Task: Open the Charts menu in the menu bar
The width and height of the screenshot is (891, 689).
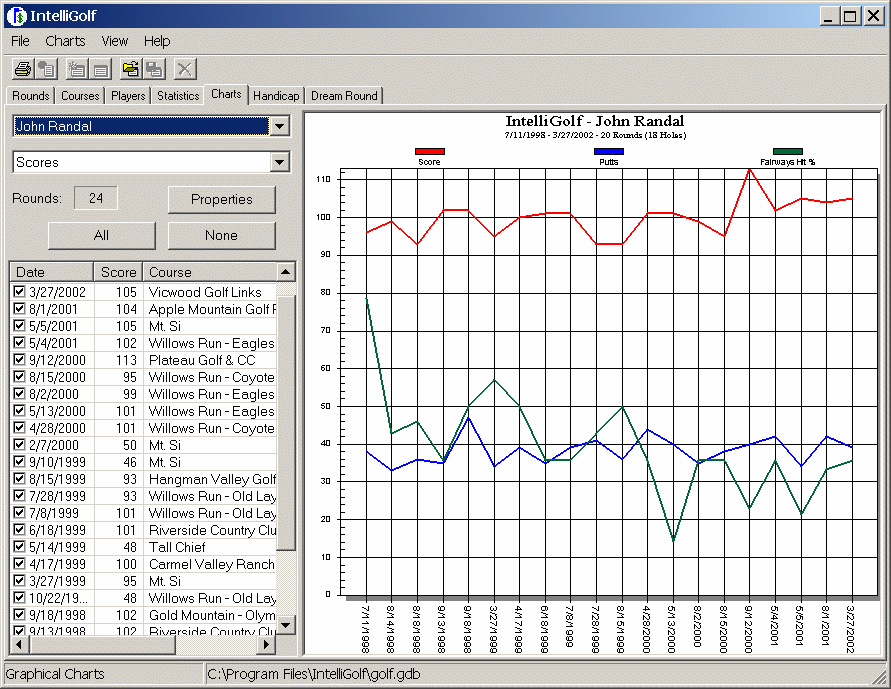Action: pyautogui.click(x=65, y=41)
